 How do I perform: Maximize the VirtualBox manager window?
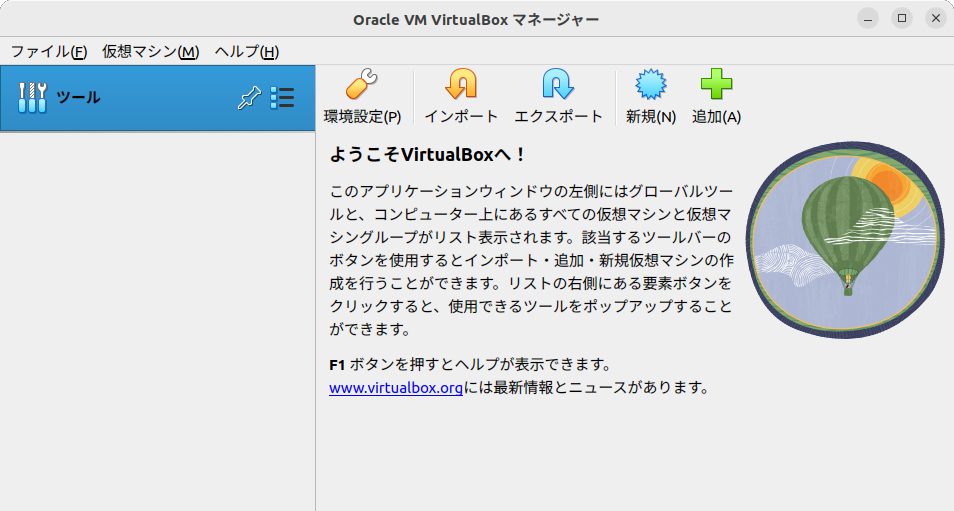(902, 19)
